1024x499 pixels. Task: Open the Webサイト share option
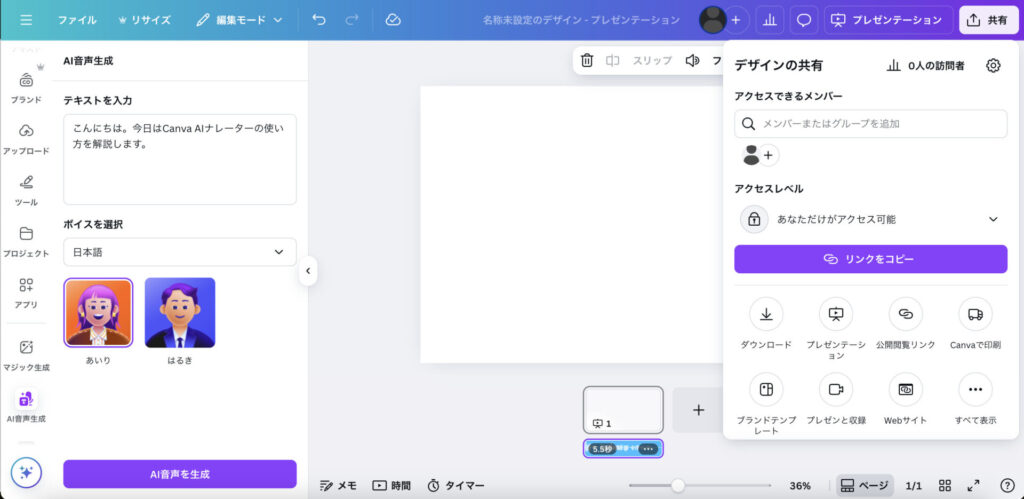coord(905,389)
